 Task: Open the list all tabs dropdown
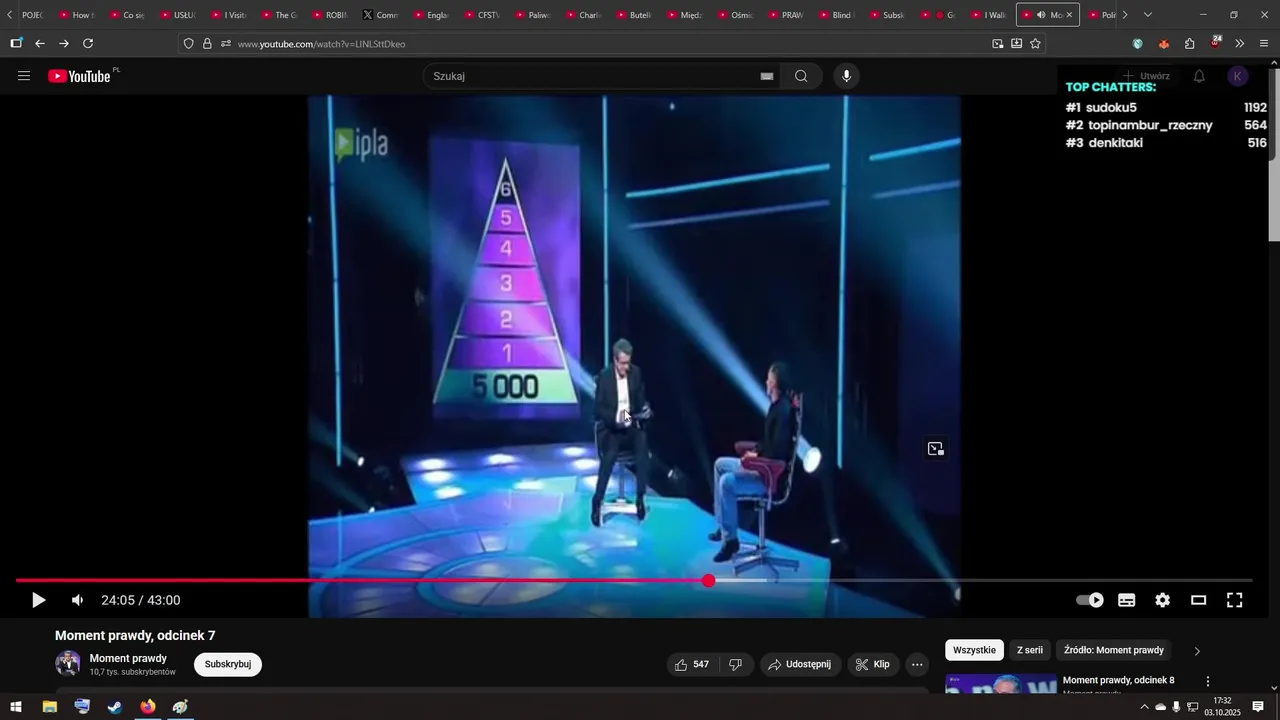1147,15
